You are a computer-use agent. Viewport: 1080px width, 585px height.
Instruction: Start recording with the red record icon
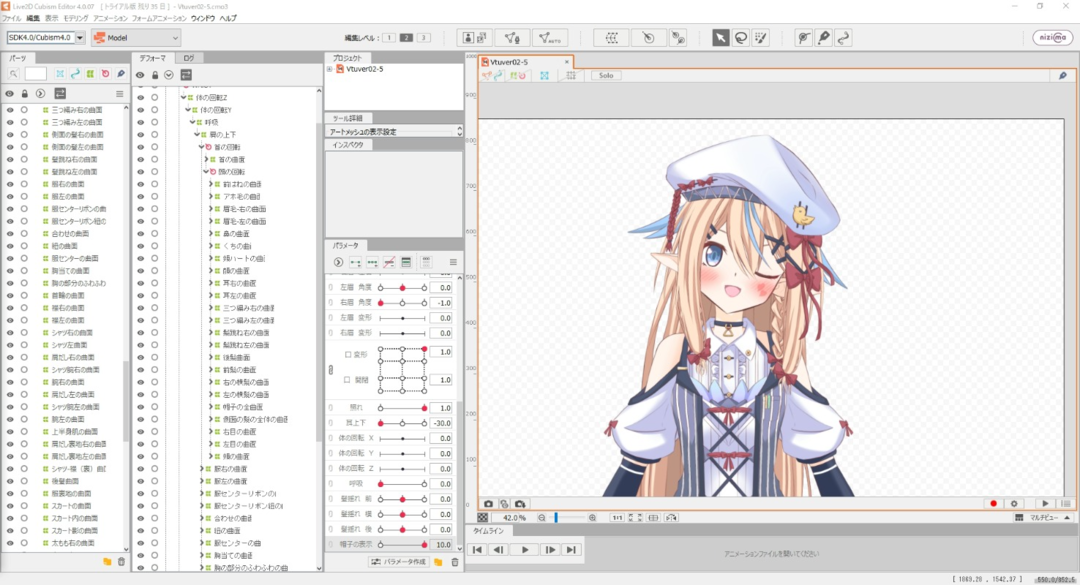point(994,504)
